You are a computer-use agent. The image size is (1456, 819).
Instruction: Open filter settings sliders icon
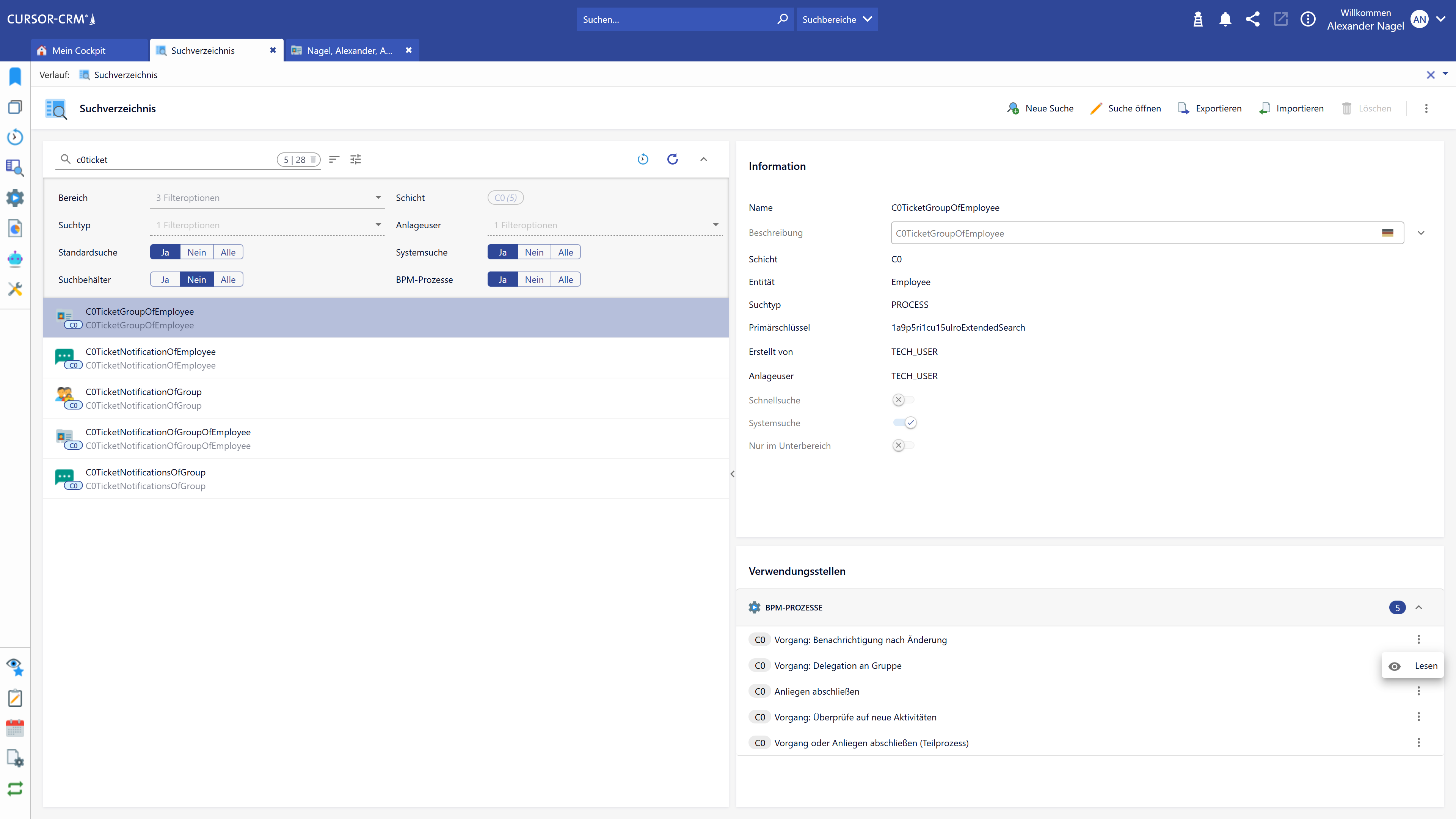click(356, 159)
